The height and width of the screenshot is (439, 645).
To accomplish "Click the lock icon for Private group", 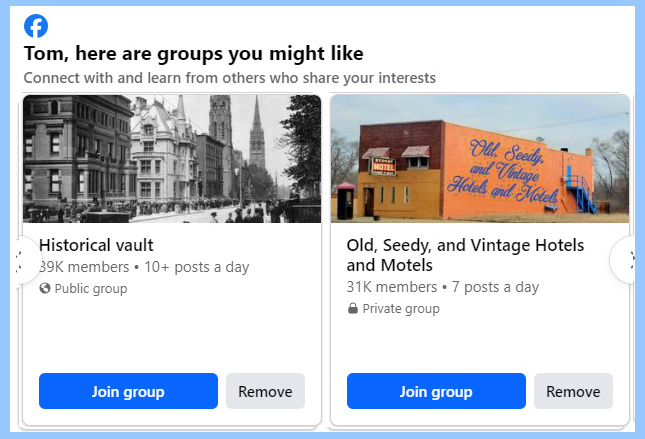I will tap(353, 309).
